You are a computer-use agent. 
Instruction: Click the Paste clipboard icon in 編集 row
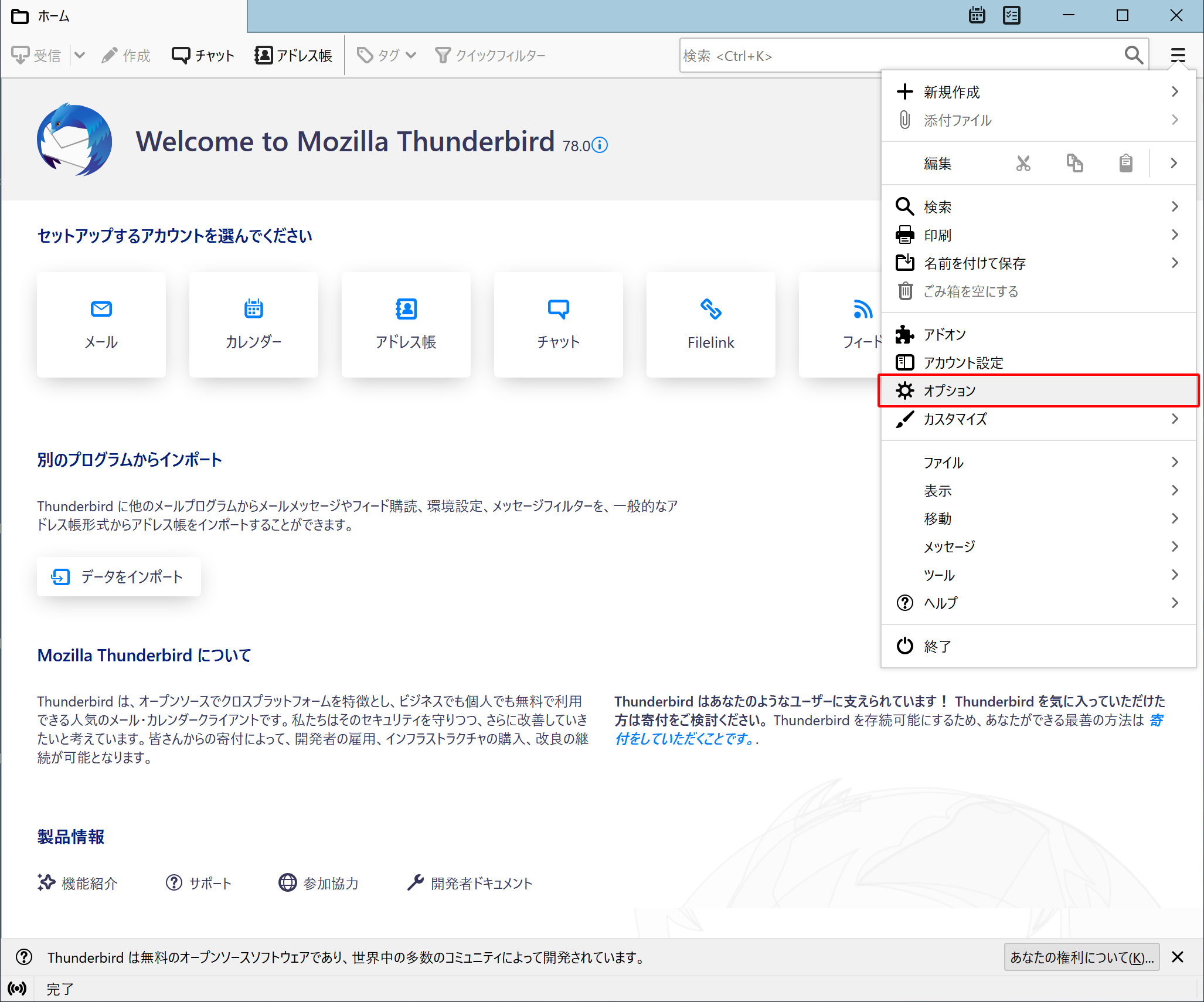pos(1125,163)
